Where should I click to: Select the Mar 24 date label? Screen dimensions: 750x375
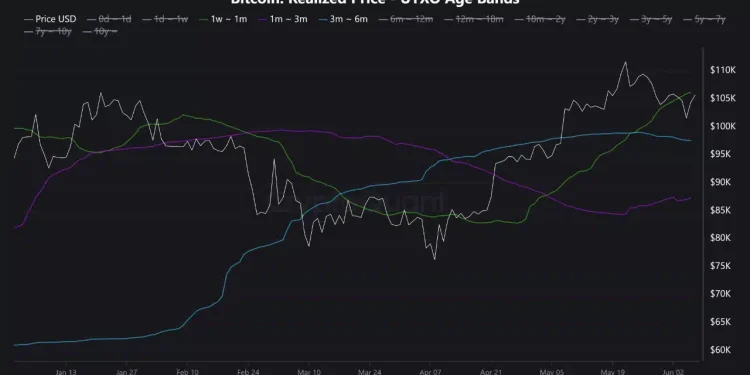coord(369,372)
